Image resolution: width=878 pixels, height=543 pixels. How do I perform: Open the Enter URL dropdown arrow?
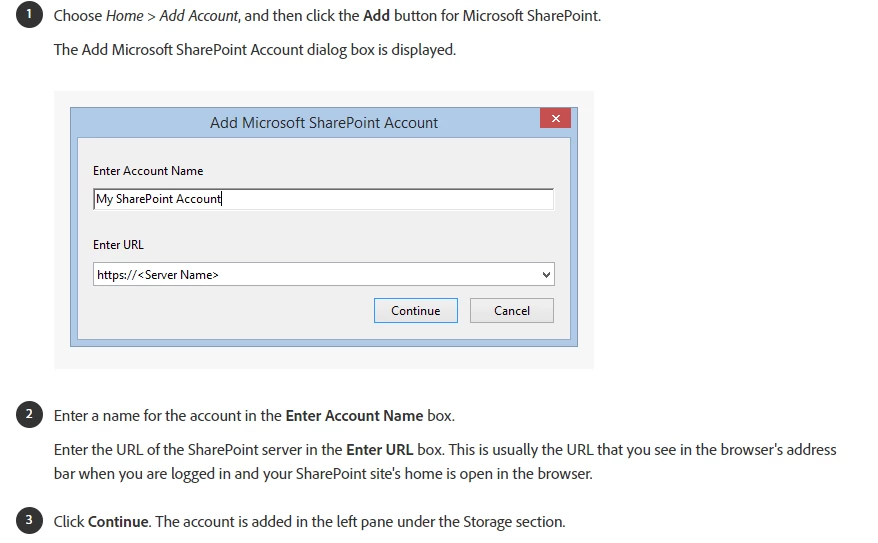point(547,275)
